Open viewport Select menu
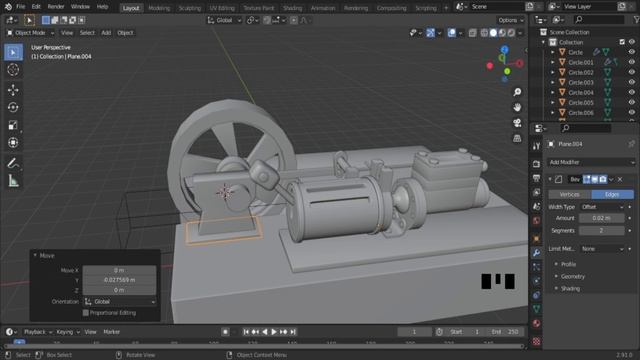640x360 pixels. pyautogui.click(x=87, y=33)
